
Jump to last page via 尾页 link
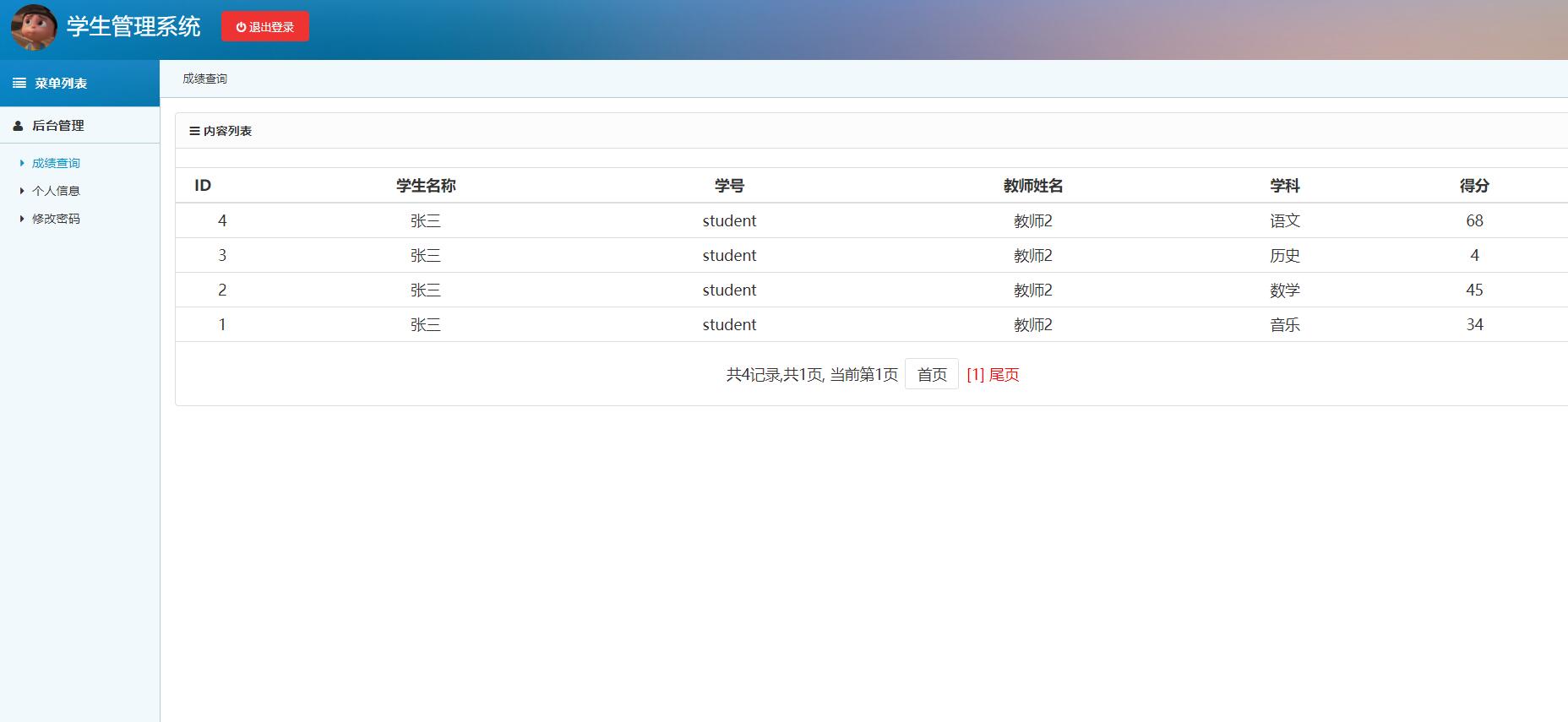point(1004,375)
